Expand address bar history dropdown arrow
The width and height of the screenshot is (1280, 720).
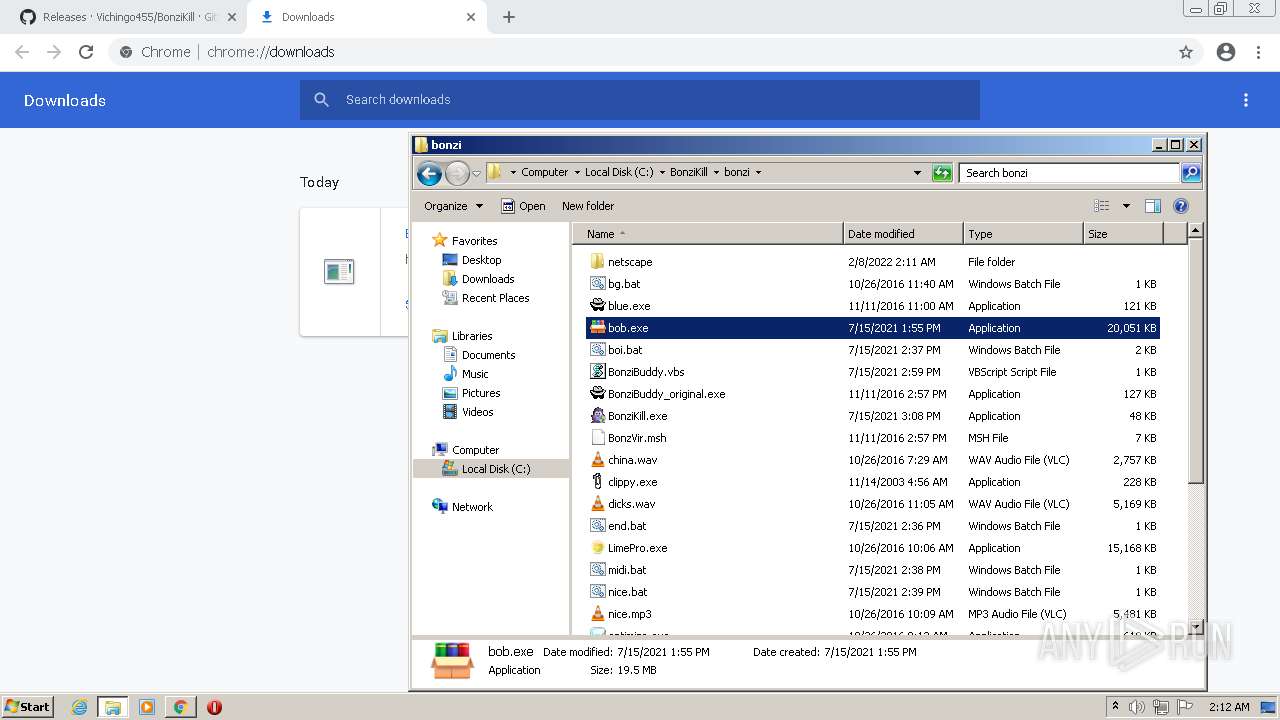click(x=917, y=173)
